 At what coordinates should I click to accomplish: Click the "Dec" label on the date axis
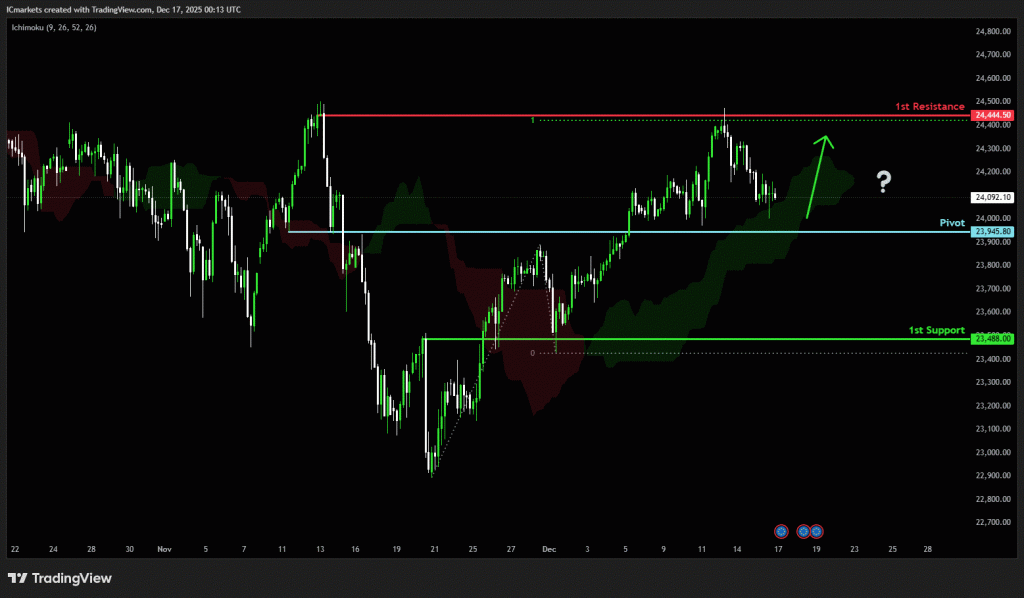[547, 549]
